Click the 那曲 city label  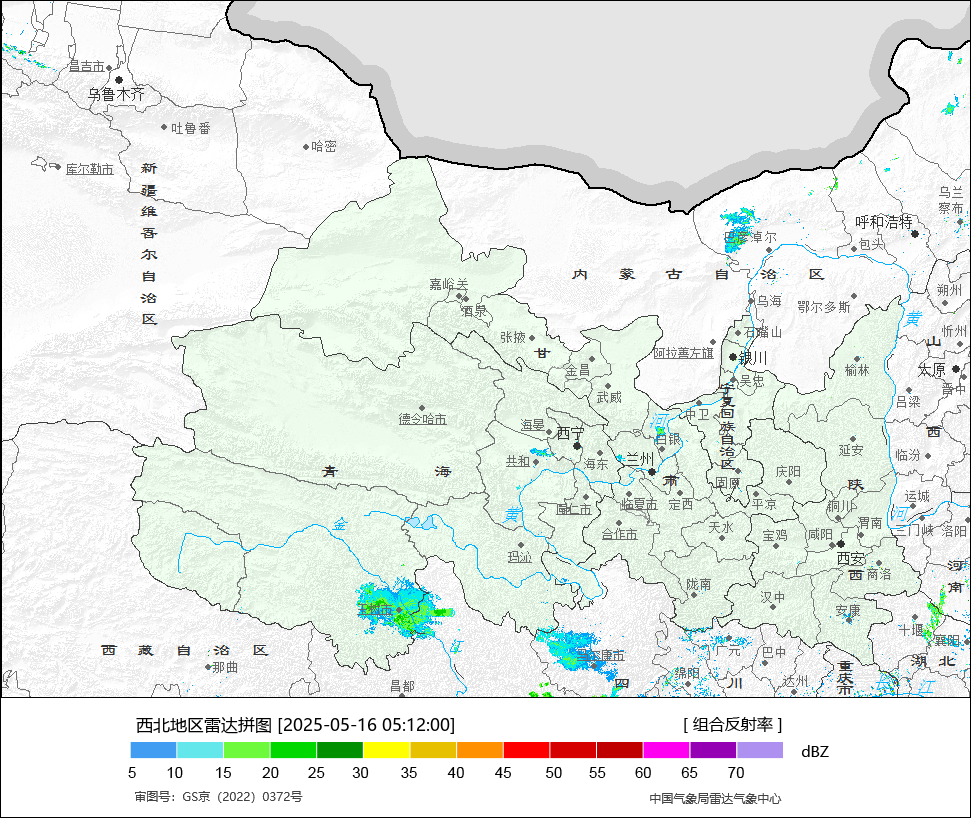click(x=225, y=668)
